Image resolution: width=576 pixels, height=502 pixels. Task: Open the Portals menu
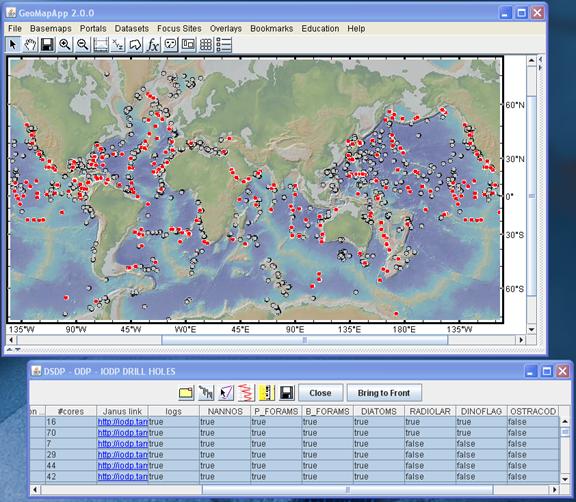point(93,29)
